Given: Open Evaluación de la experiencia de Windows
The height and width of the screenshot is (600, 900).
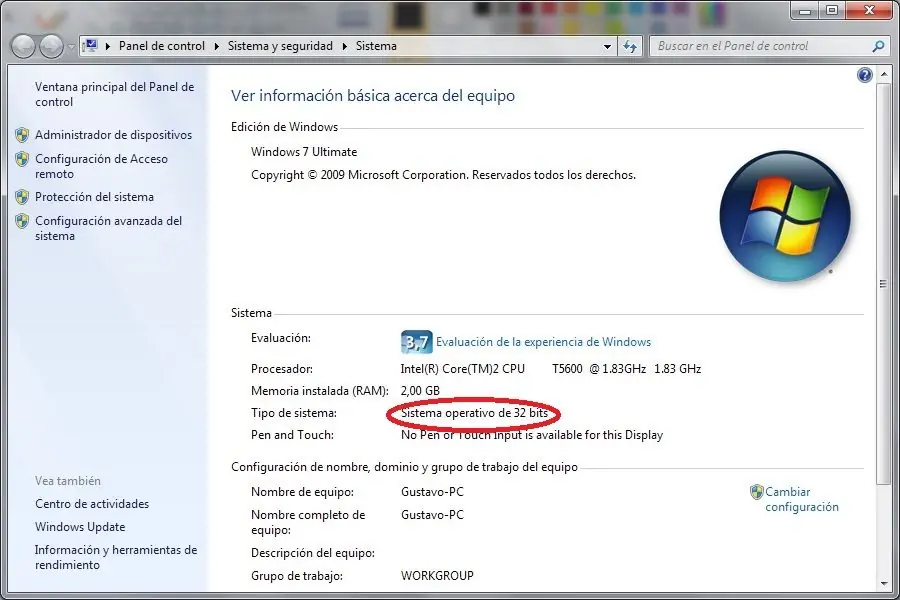Looking at the screenshot, I should (543, 342).
